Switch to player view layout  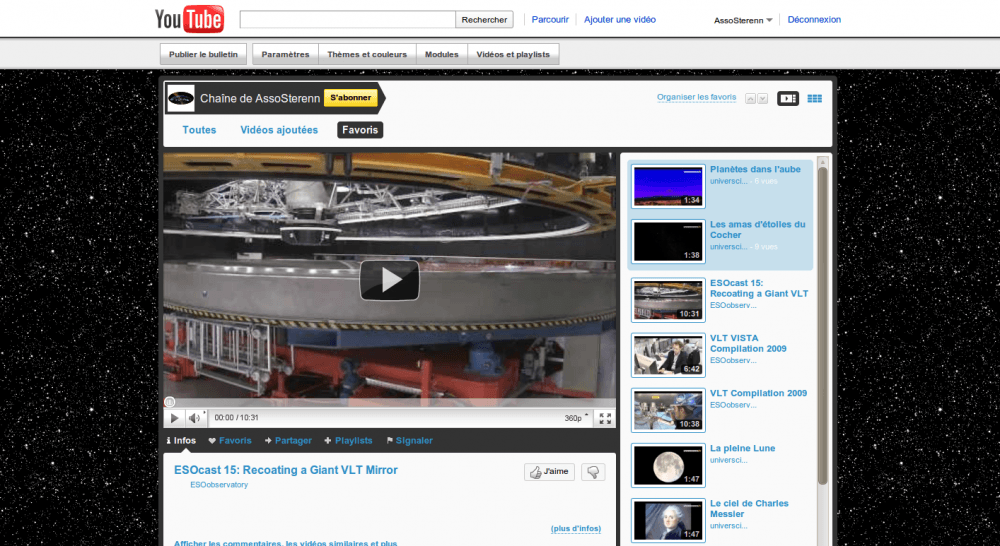[788, 98]
